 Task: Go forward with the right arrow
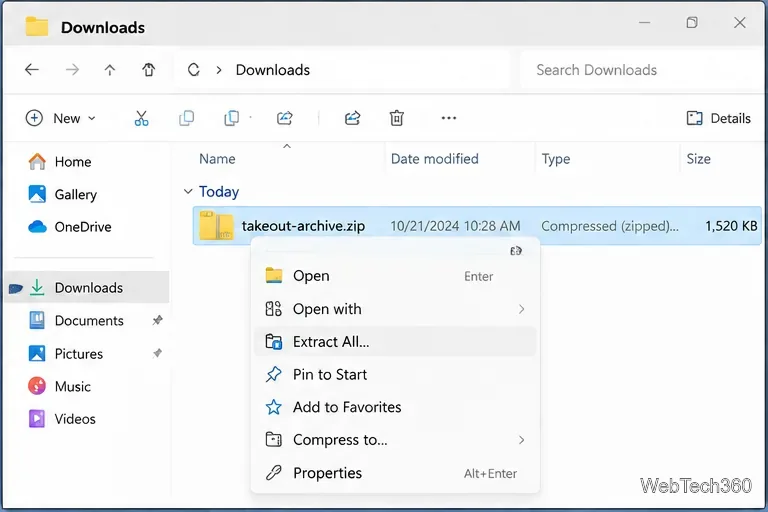click(72, 70)
